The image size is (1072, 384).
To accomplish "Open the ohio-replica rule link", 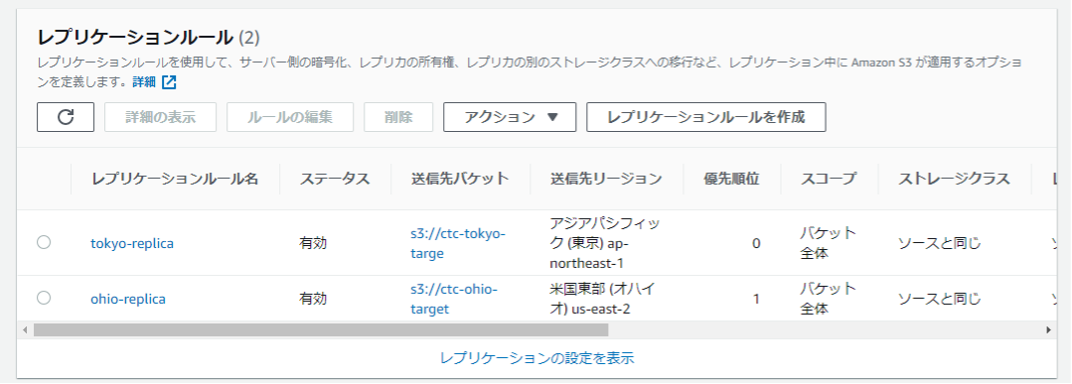I will 128,299.
